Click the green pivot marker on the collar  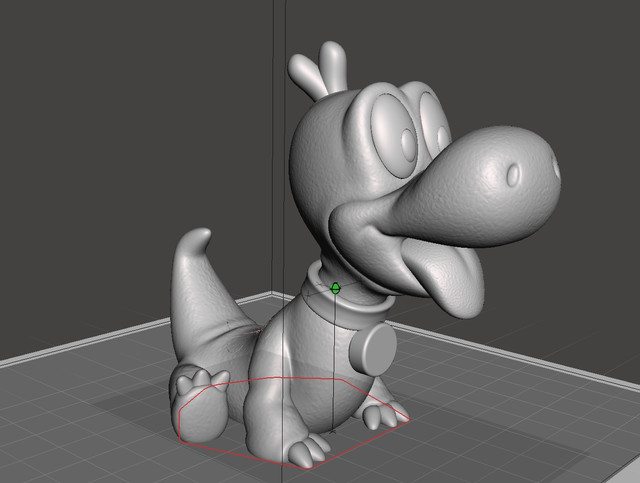(335, 288)
